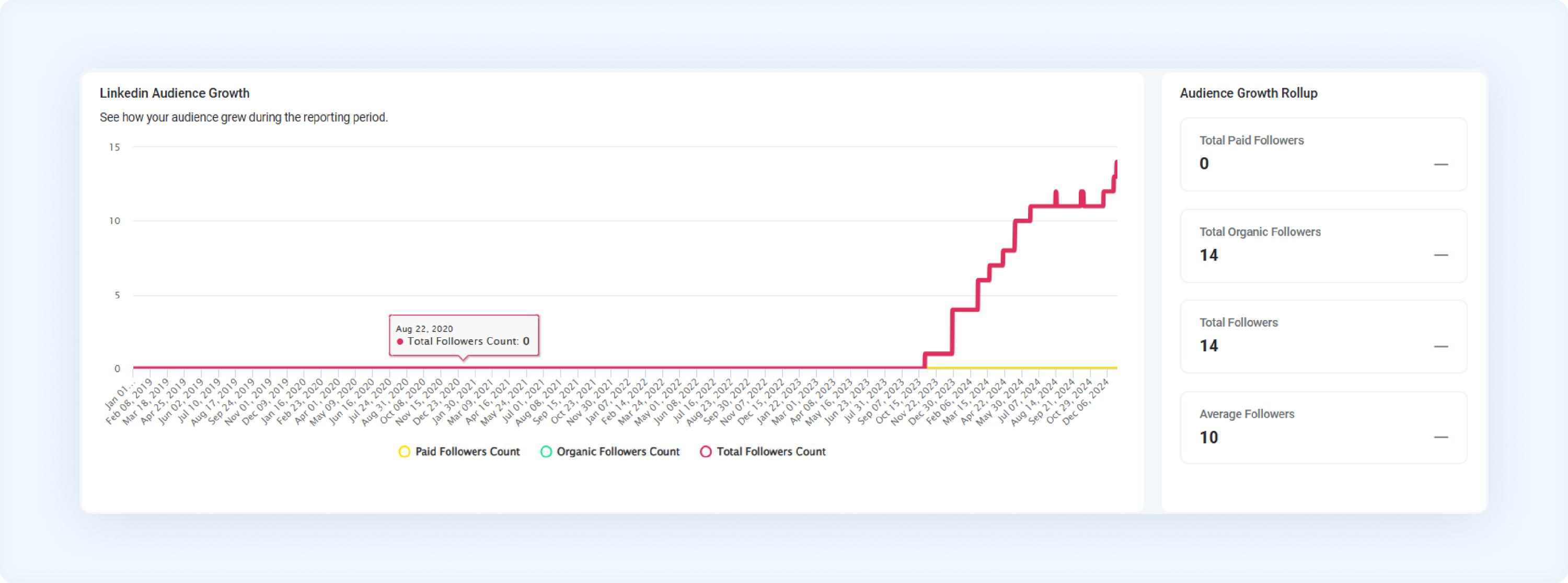Click the dash icon on Average Followers card

[1440, 438]
